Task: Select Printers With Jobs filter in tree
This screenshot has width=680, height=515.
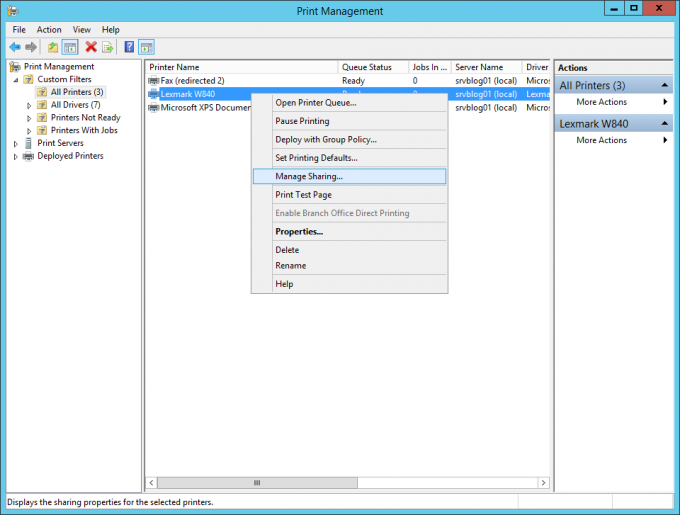Action: pyautogui.click(x=84, y=130)
